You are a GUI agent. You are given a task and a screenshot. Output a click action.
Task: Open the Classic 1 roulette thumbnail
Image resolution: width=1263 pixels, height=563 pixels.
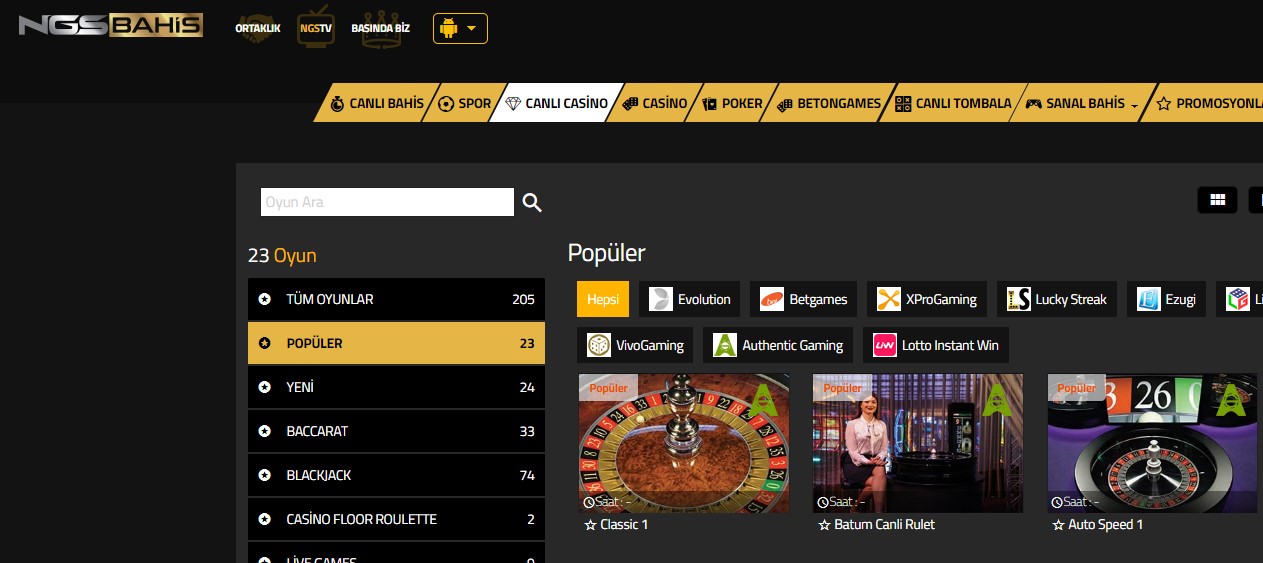[684, 443]
